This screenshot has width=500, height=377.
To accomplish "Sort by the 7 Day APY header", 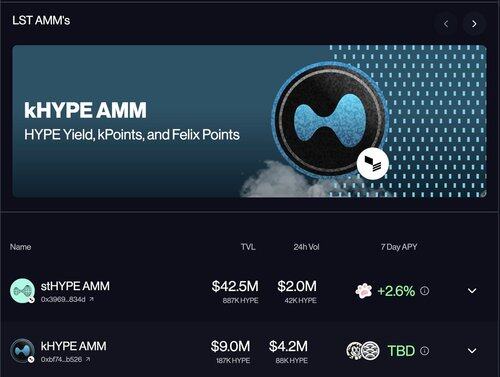I will point(399,247).
